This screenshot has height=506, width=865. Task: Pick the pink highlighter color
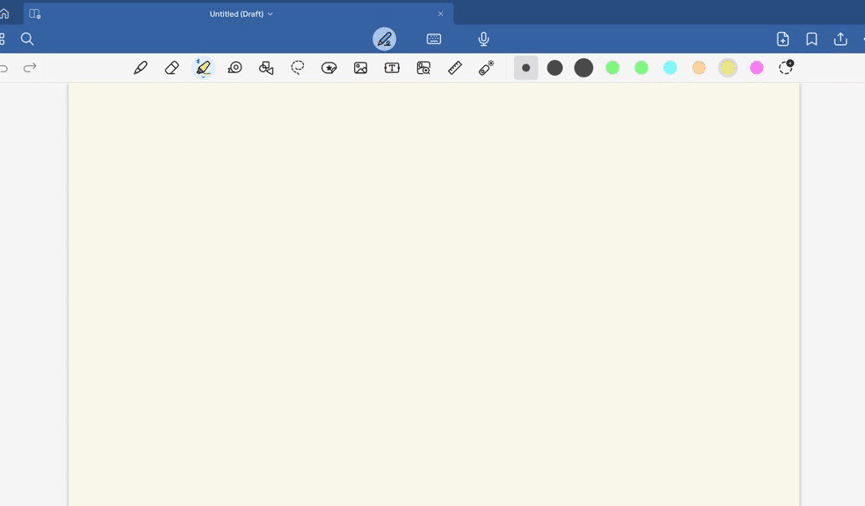756,68
